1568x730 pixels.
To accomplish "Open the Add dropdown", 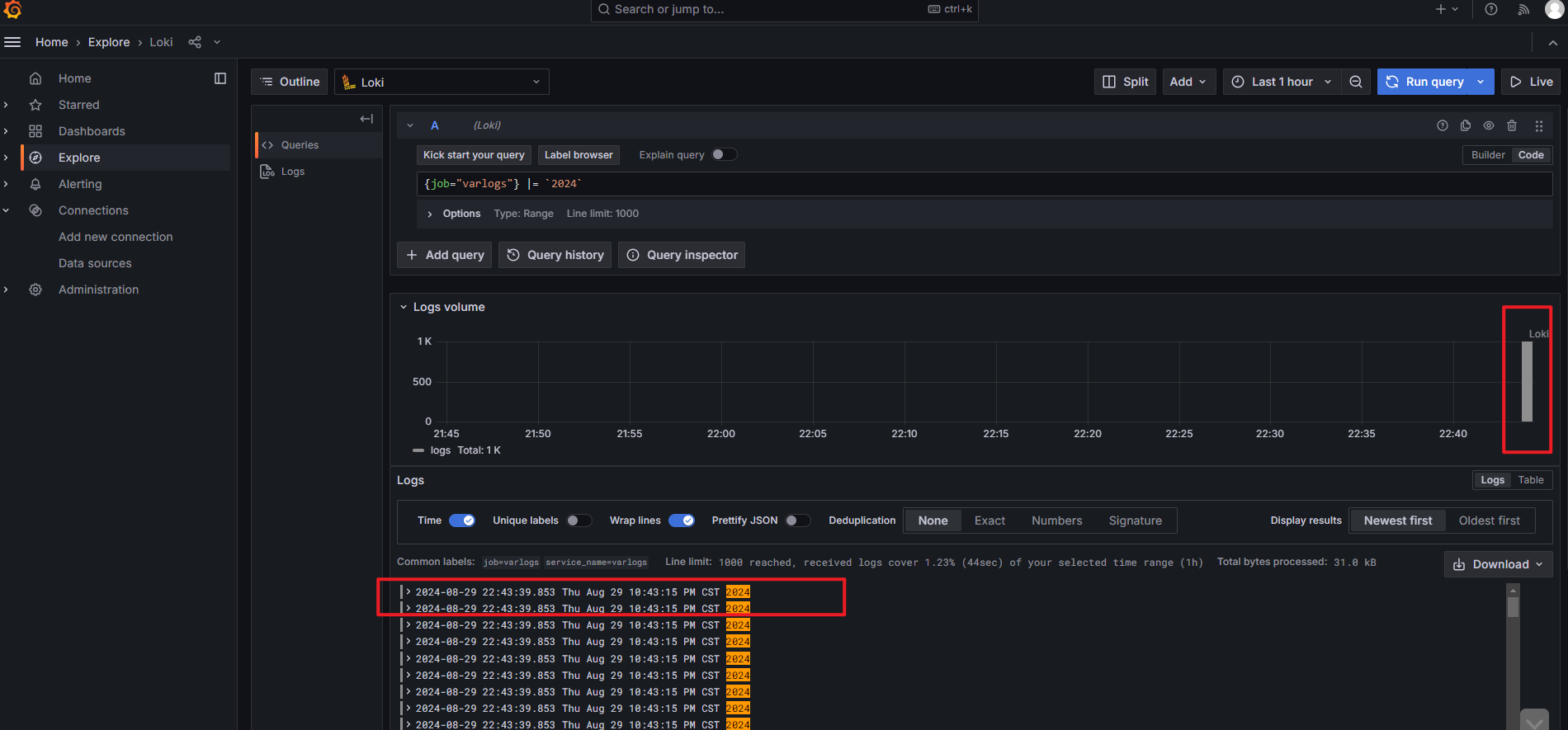I will (1189, 82).
